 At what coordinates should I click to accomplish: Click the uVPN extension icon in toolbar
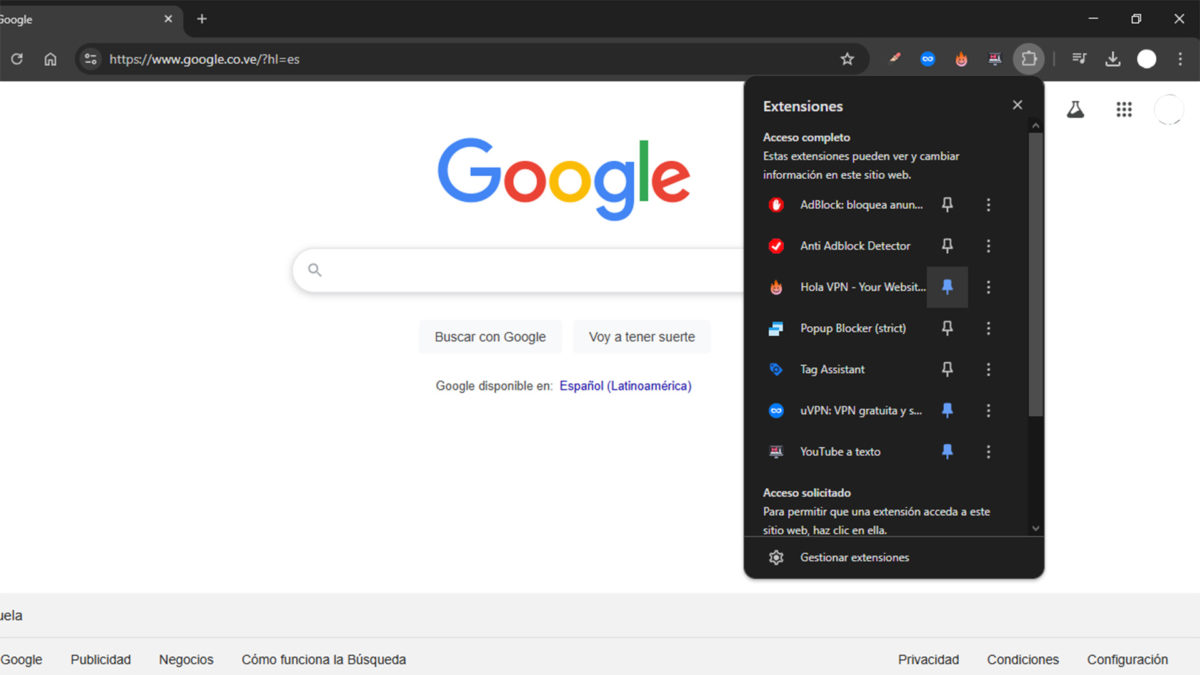click(x=928, y=58)
